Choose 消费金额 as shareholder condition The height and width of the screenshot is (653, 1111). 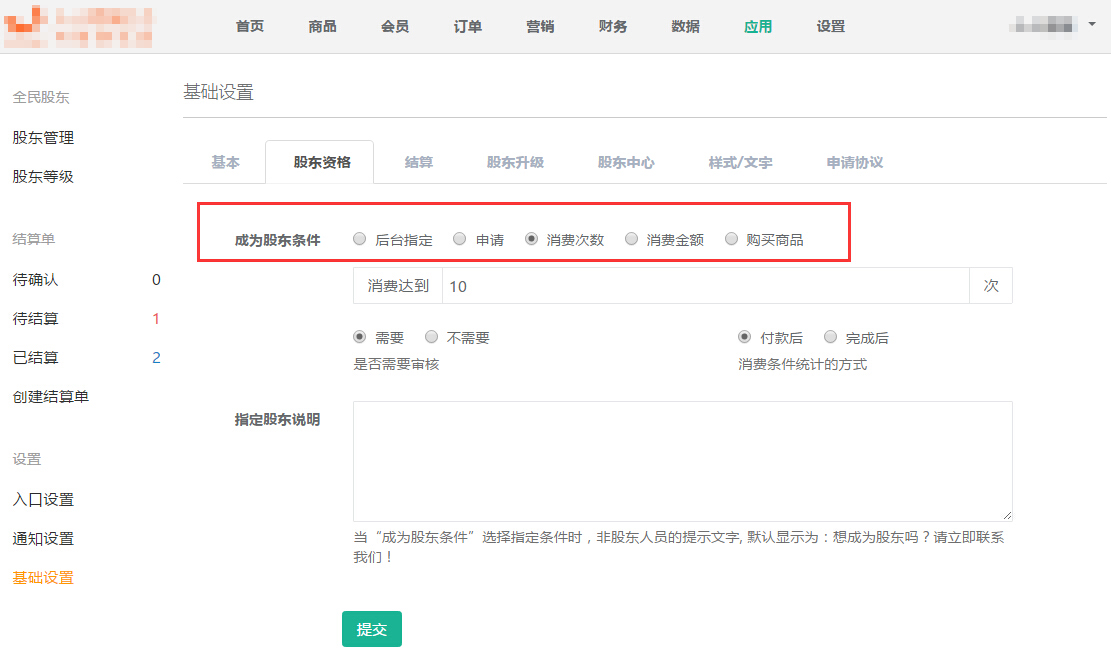[x=632, y=239]
